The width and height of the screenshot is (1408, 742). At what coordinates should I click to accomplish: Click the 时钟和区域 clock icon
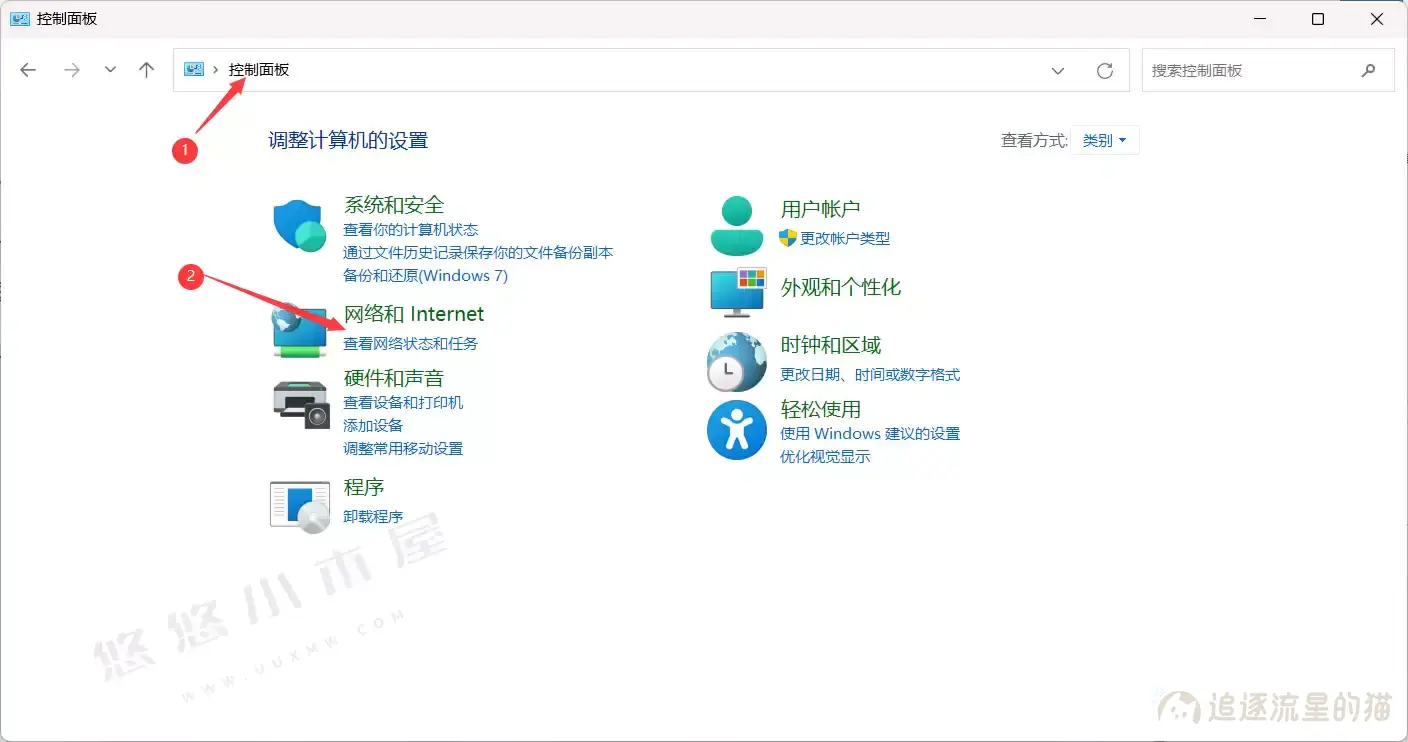click(736, 360)
